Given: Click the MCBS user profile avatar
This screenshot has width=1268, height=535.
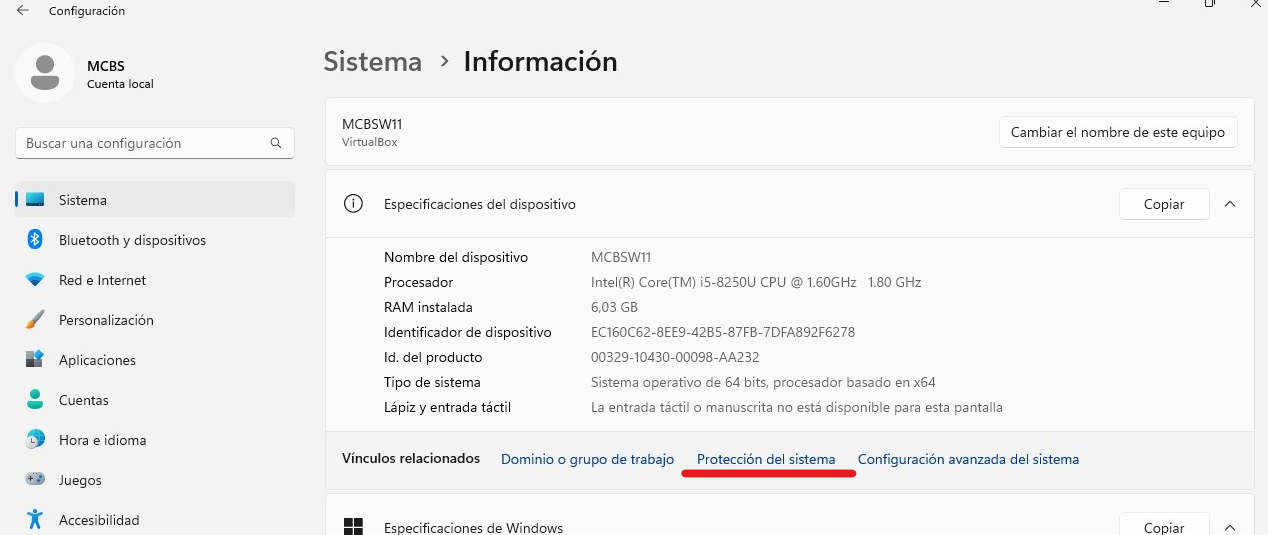Looking at the screenshot, I should [x=44, y=73].
